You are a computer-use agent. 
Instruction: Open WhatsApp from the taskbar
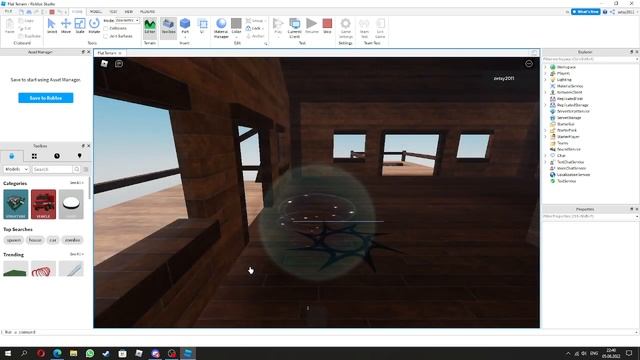point(90,353)
